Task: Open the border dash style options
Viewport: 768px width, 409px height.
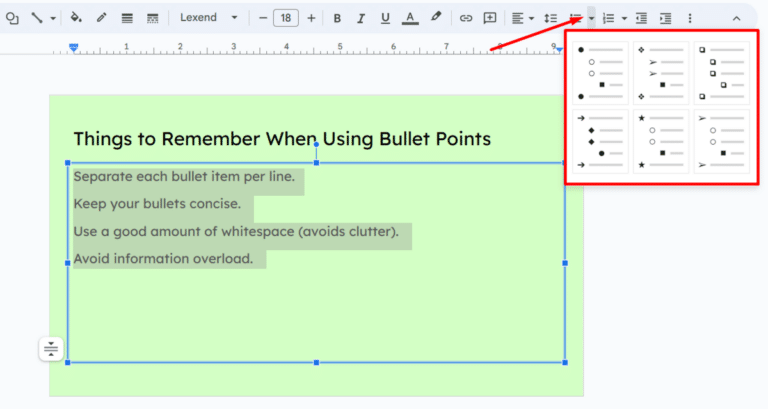Action: (152, 18)
